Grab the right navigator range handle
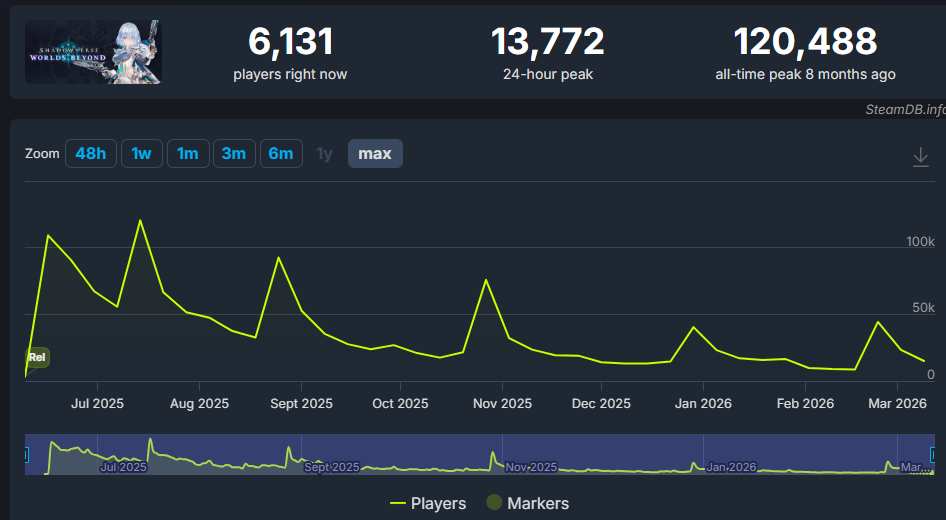The height and width of the screenshot is (520, 946). pos(932,454)
